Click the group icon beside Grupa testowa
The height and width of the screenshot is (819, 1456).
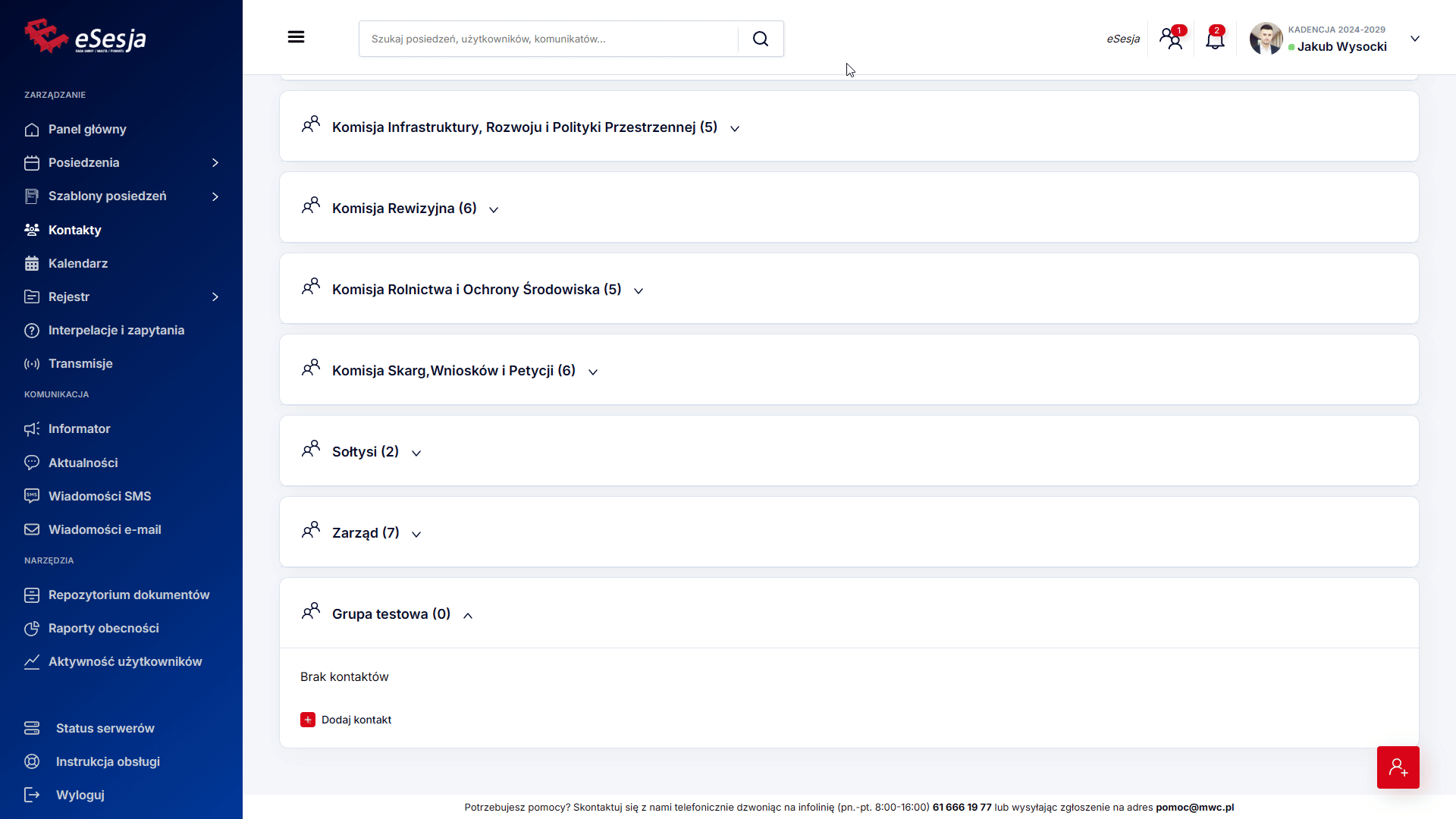[x=311, y=611]
